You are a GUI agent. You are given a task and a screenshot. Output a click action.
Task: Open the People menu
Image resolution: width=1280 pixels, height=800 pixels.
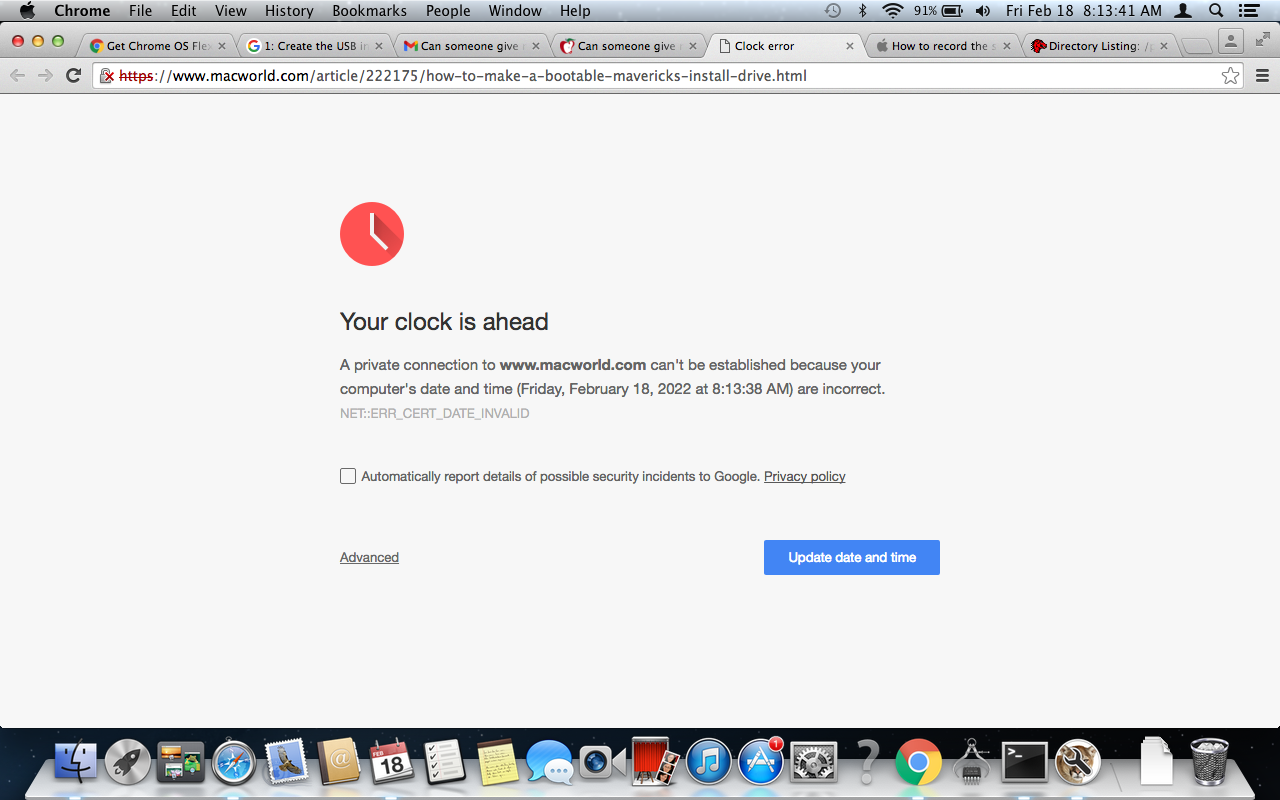tap(448, 11)
